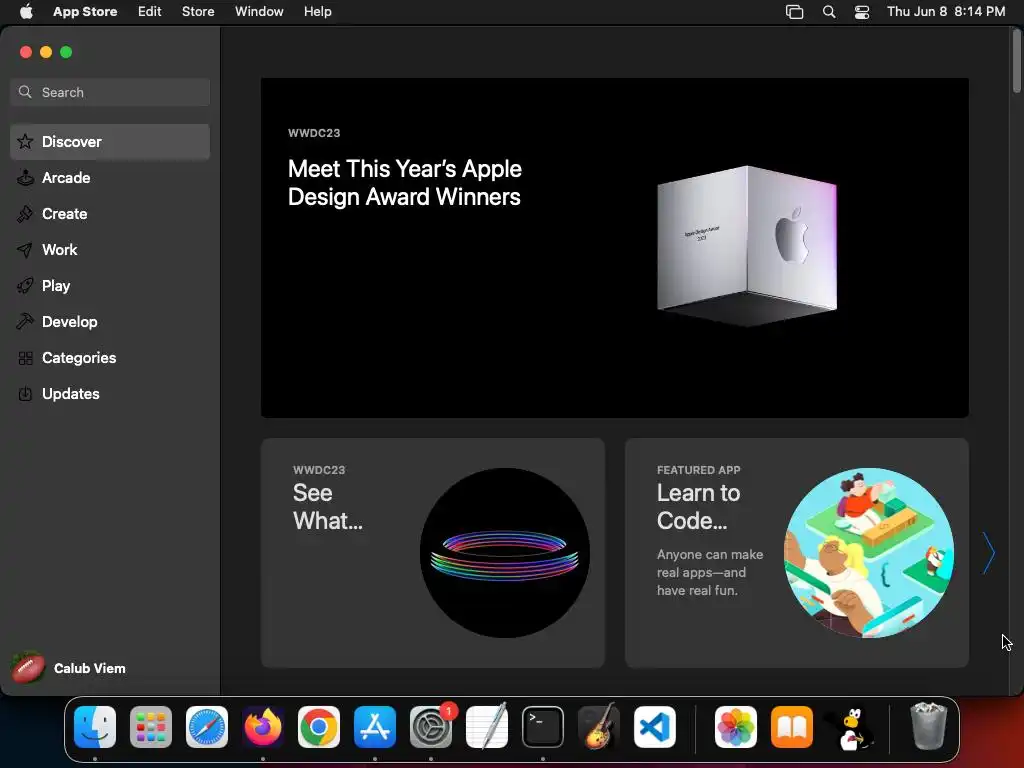Click the FEATURED APP label
Image resolution: width=1024 pixels, height=768 pixels.
pyautogui.click(x=698, y=470)
